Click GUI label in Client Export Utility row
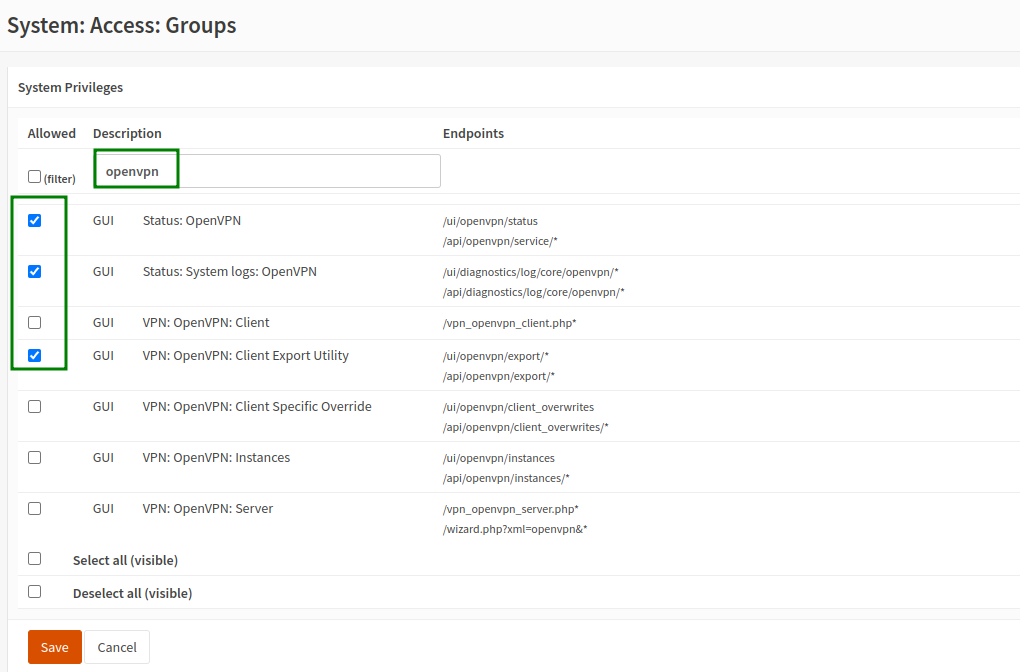The width and height of the screenshot is (1020, 672). pyautogui.click(x=103, y=355)
